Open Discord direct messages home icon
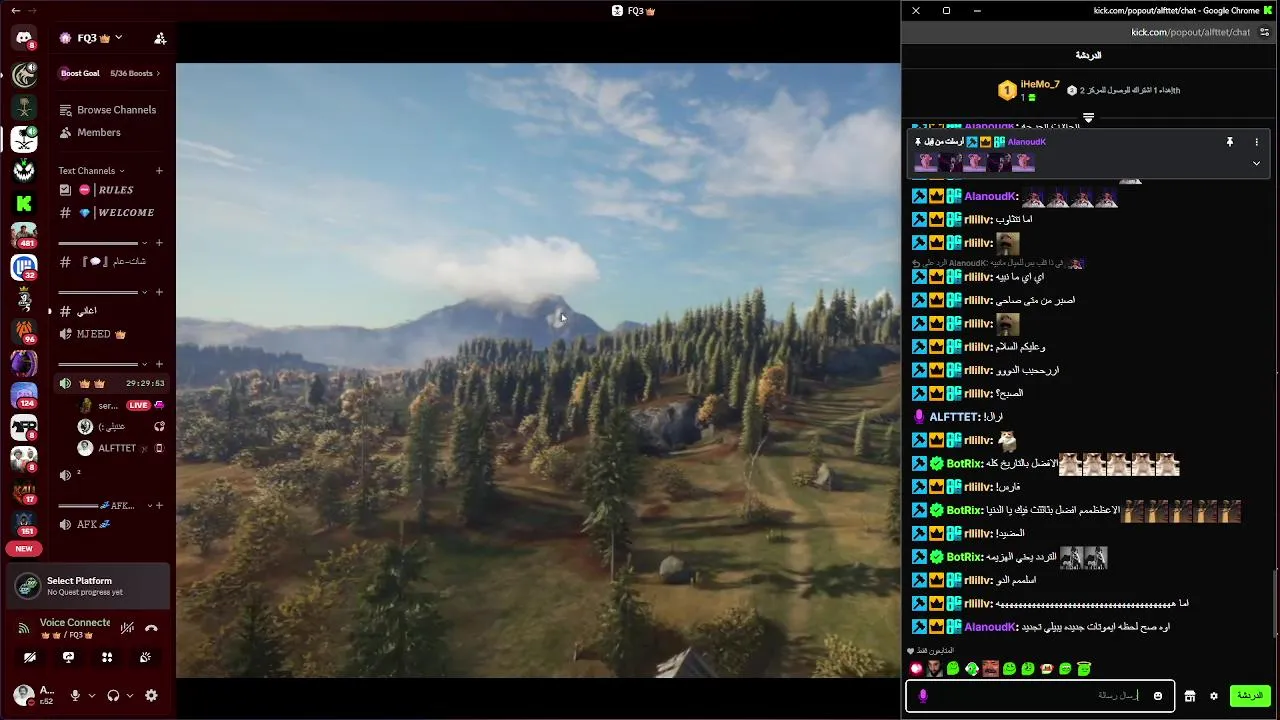The height and width of the screenshot is (720, 1280). click(x=24, y=38)
